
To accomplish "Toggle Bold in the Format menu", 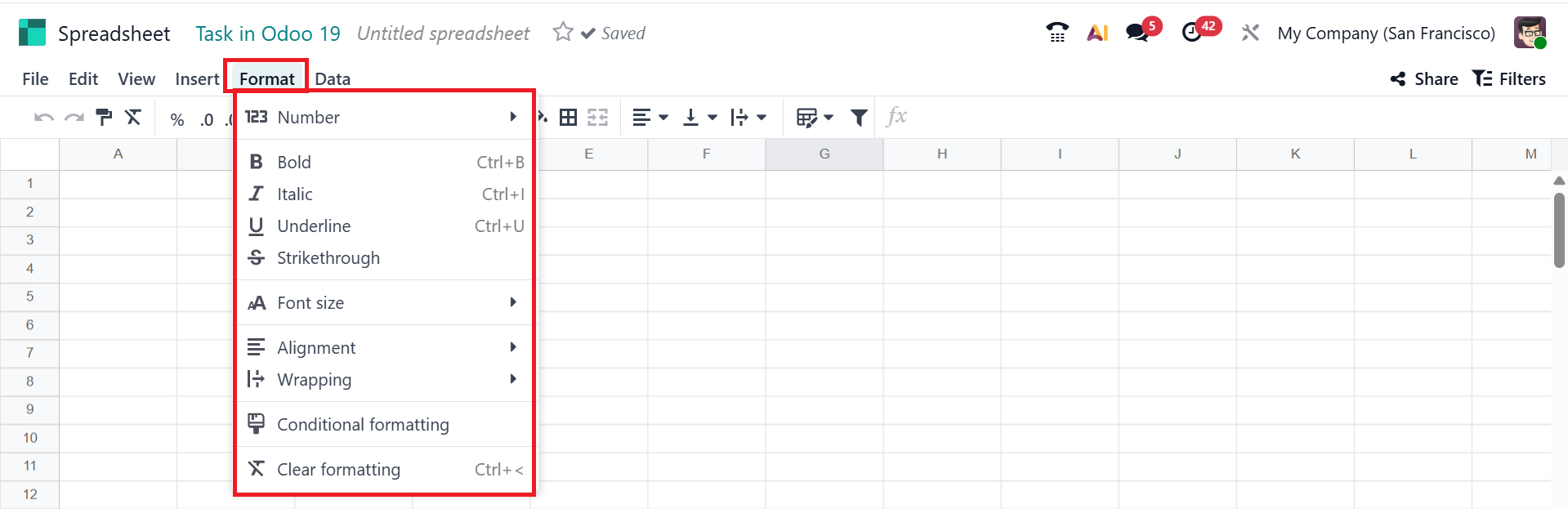I will tap(385, 162).
